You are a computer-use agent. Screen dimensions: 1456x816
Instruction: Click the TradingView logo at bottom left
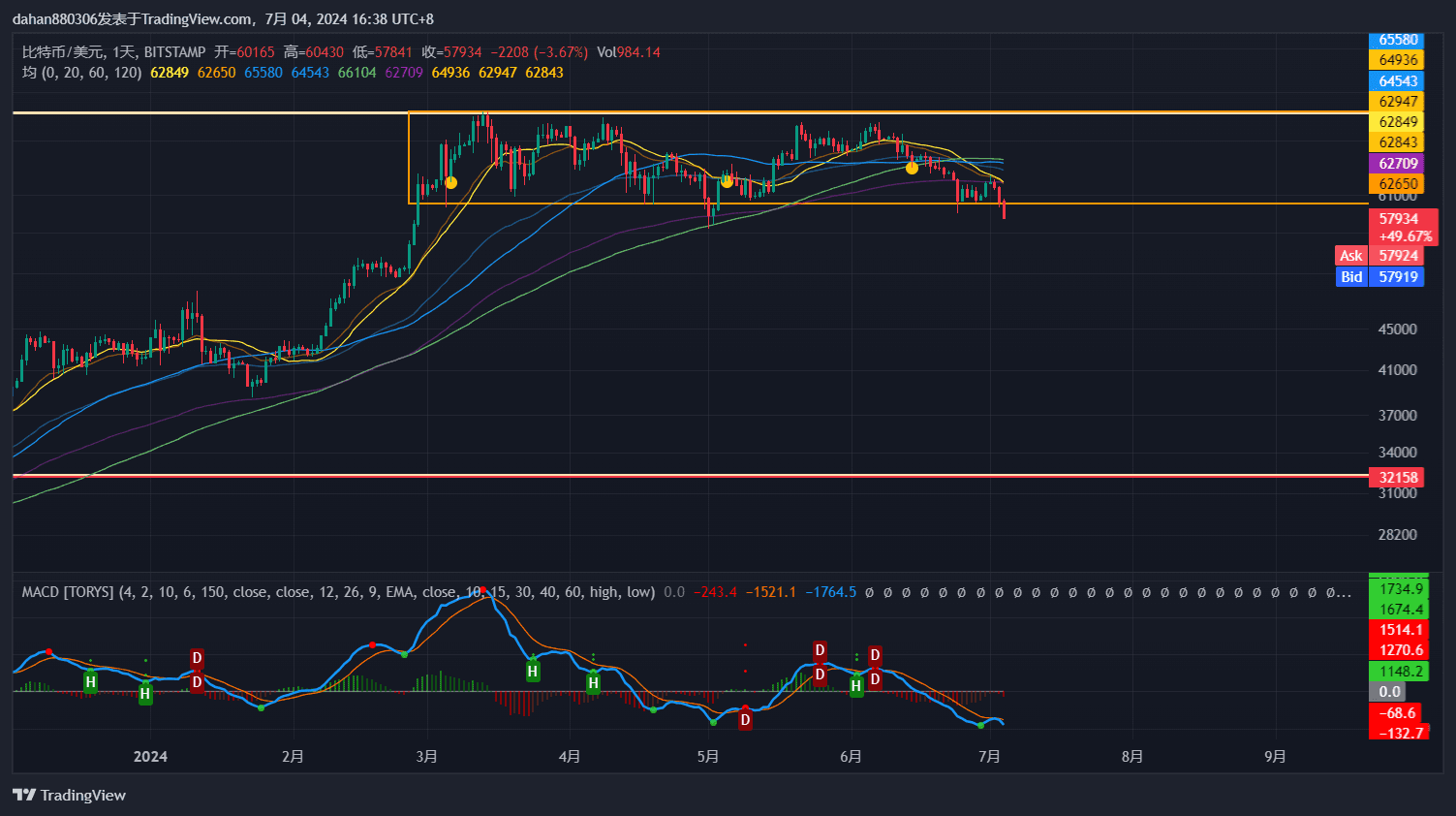click(x=70, y=795)
